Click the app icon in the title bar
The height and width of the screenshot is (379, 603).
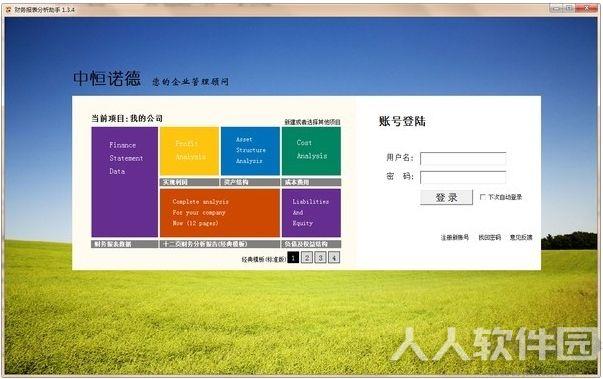coord(8,9)
